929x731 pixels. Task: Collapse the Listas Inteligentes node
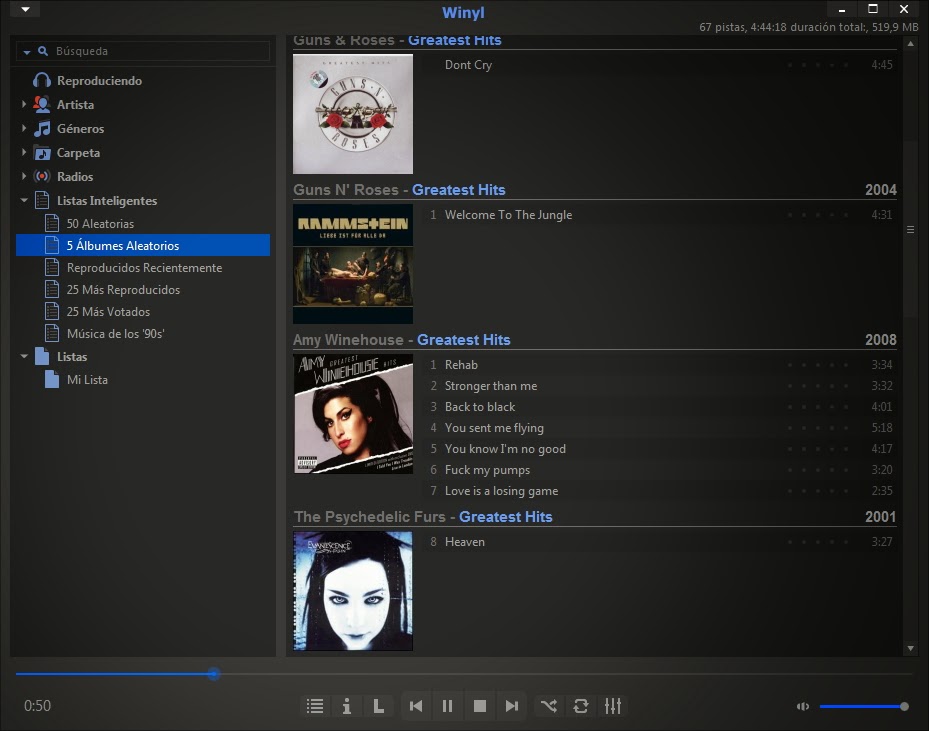coord(24,200)
